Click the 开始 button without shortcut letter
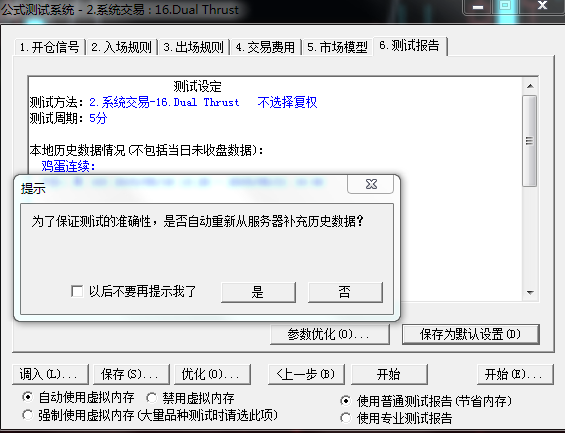The height and width of the screenshot is (433, 565). point(389,374)
